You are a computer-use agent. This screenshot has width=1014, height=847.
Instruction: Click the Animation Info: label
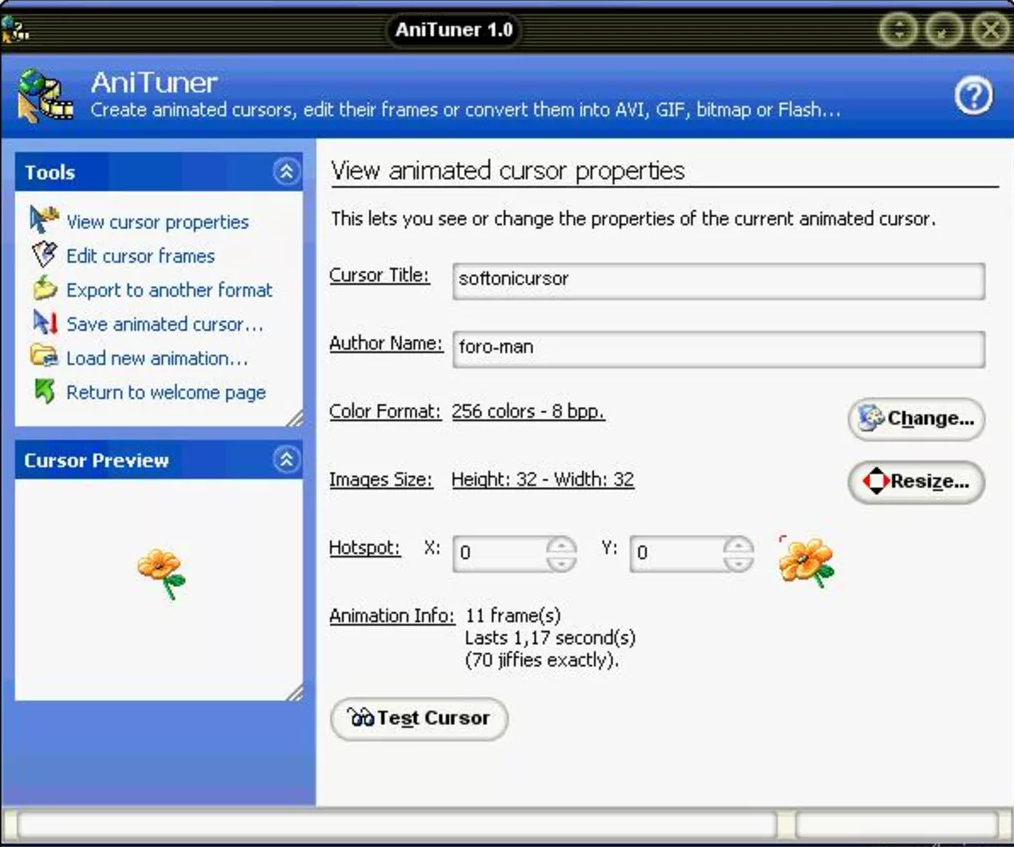click(392, 616)
